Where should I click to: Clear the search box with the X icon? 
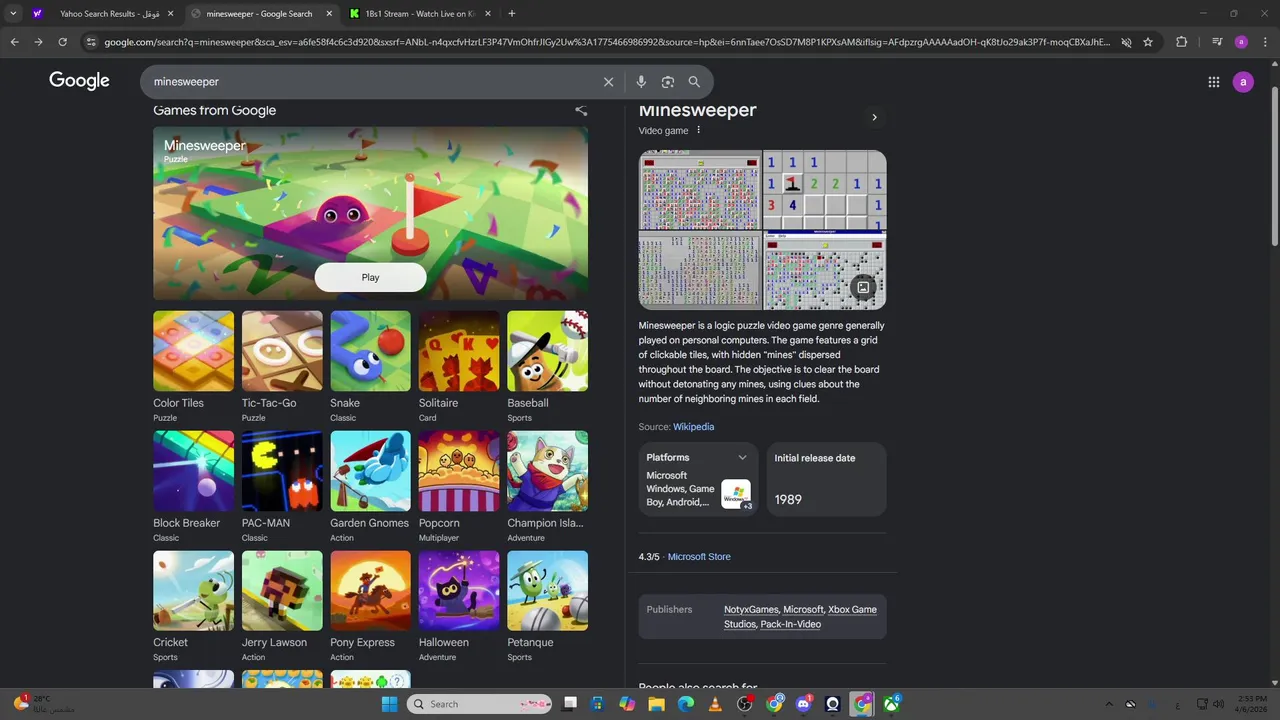608,82
